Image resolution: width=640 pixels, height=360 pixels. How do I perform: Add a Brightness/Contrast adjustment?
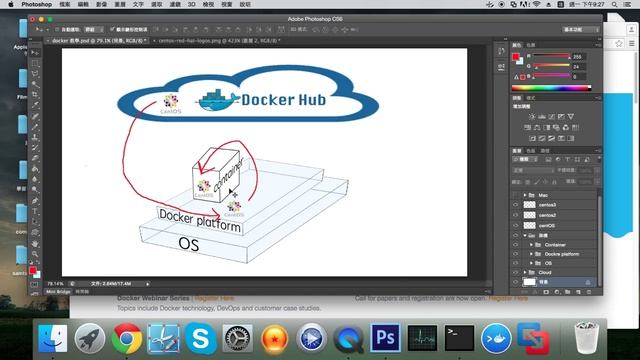(532, 117)
